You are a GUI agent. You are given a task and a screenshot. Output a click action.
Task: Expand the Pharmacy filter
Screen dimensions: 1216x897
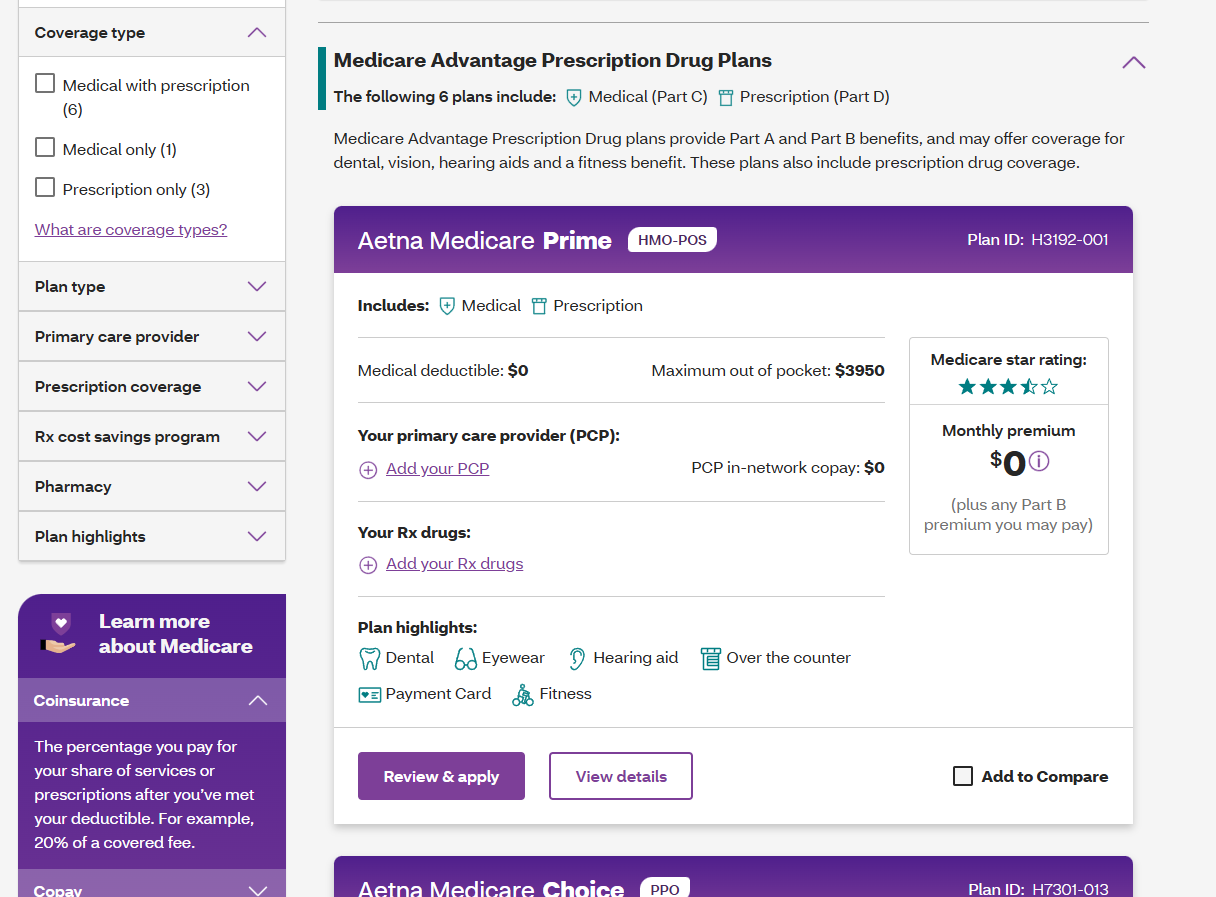click(x=152, y=487)
